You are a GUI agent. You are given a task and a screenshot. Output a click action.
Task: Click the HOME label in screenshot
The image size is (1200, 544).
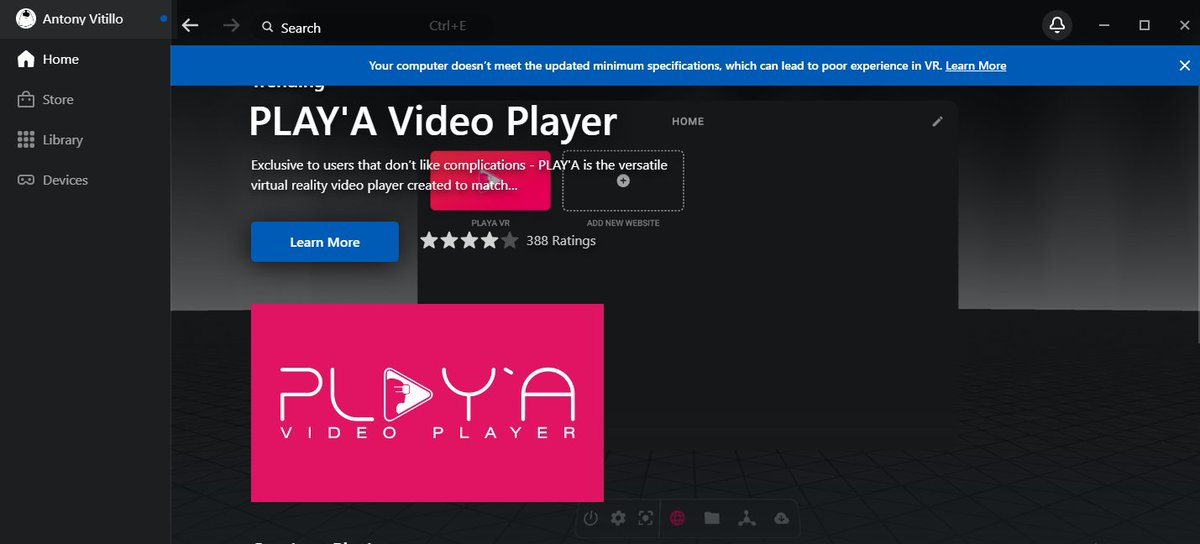pos(688,122)
